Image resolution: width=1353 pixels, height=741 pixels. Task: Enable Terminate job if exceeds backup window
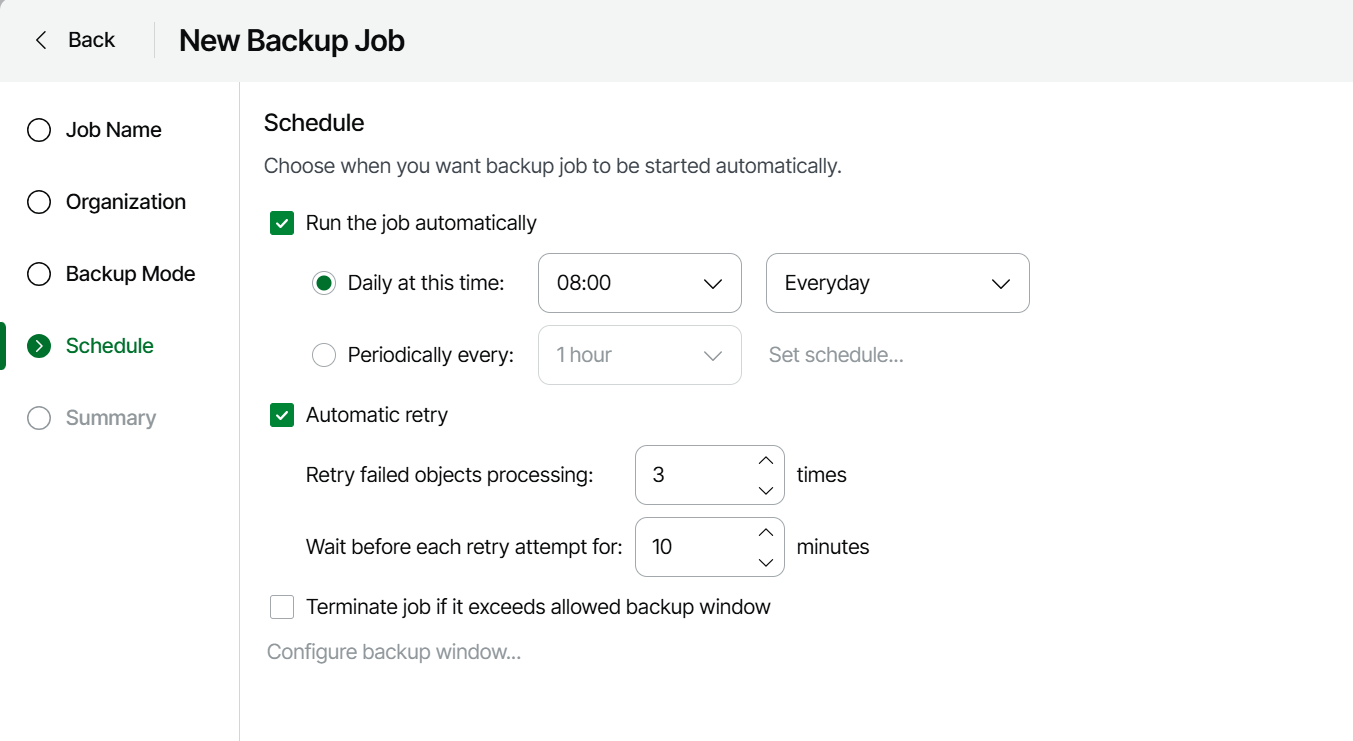coord(282,607)
